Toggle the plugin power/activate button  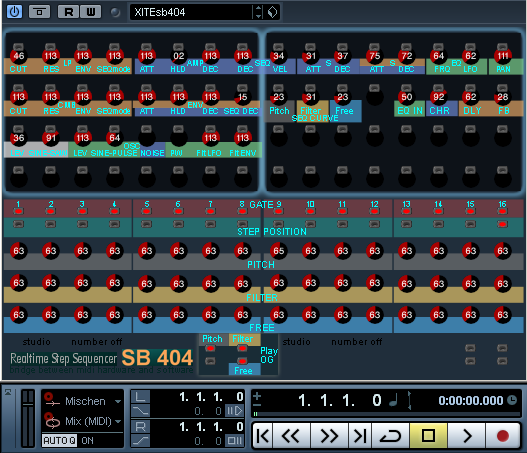point(14,12)
